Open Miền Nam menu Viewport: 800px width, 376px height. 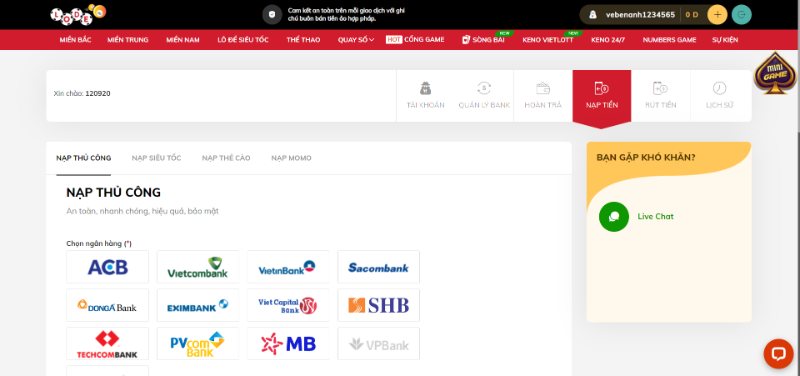pyautogui.click(x=183, y=40)
